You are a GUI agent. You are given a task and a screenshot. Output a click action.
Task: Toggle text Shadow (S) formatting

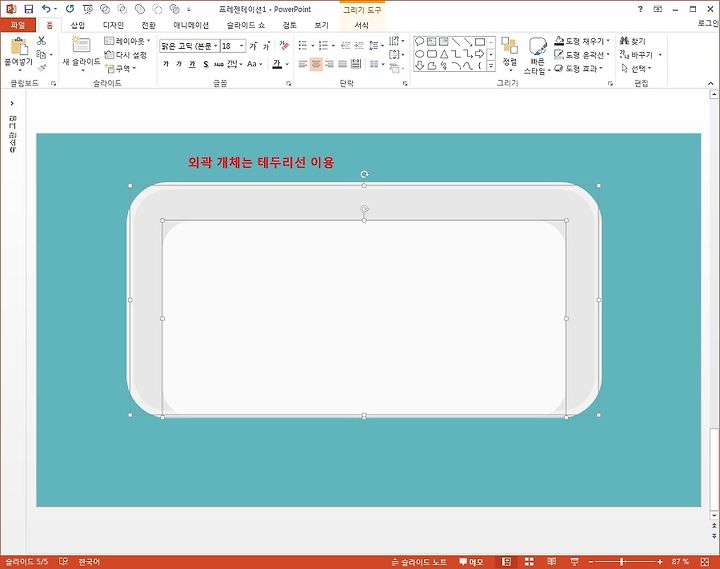coord(205,64)
